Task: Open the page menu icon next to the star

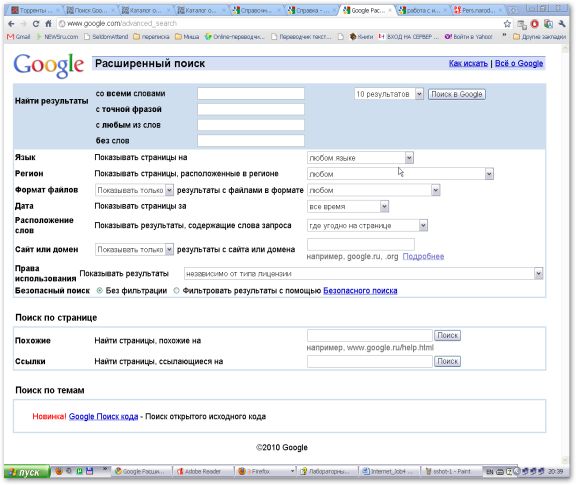Action: 521,24
